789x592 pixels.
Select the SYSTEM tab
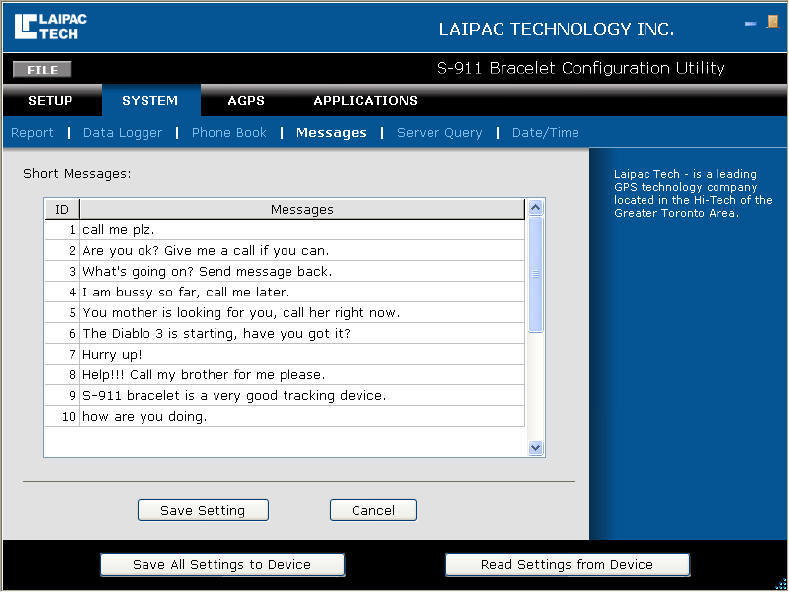(x=150, y=101)
